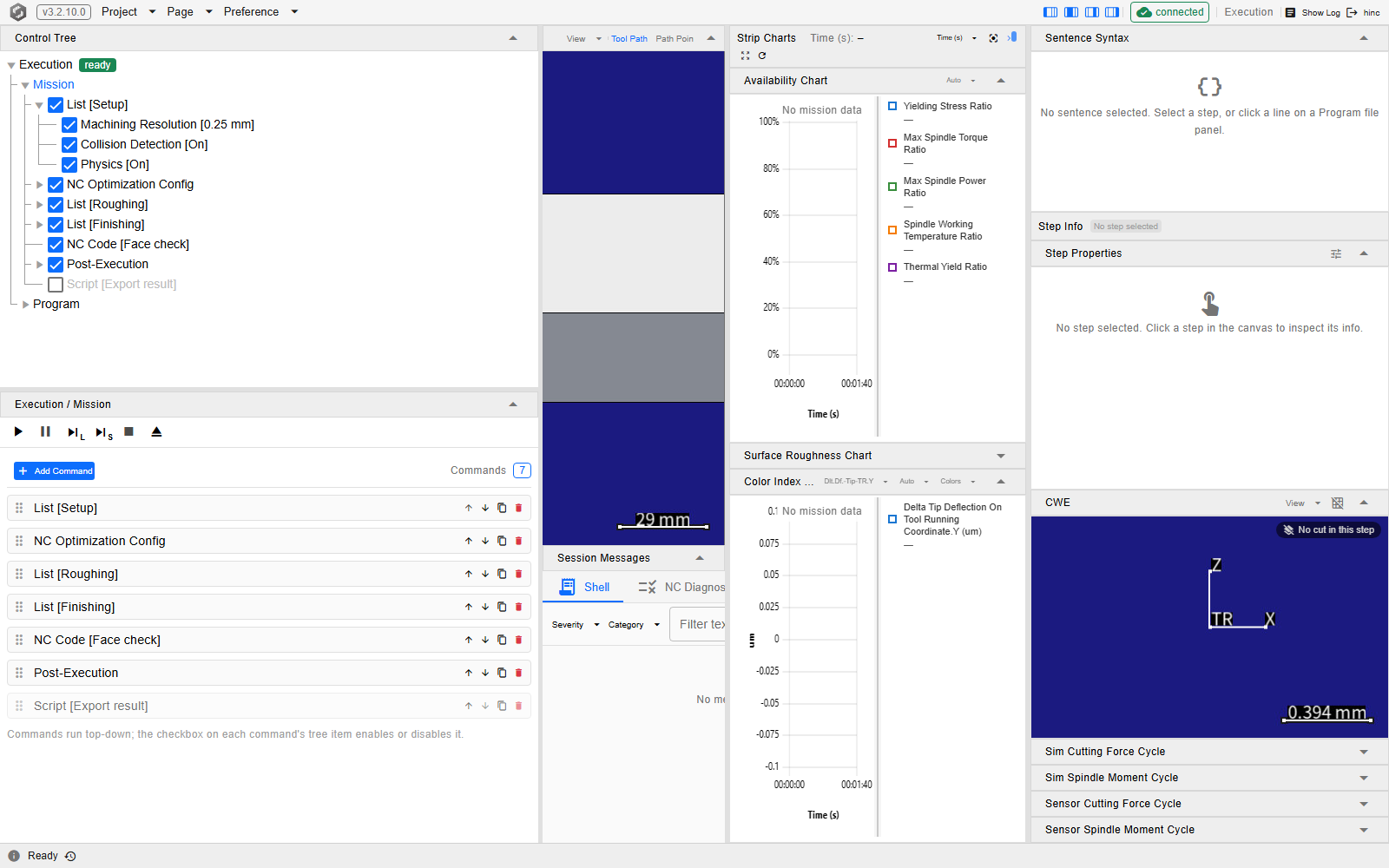1389x868 pixels.
Task: Click the history icon in status bar
Action: point(70,856)
